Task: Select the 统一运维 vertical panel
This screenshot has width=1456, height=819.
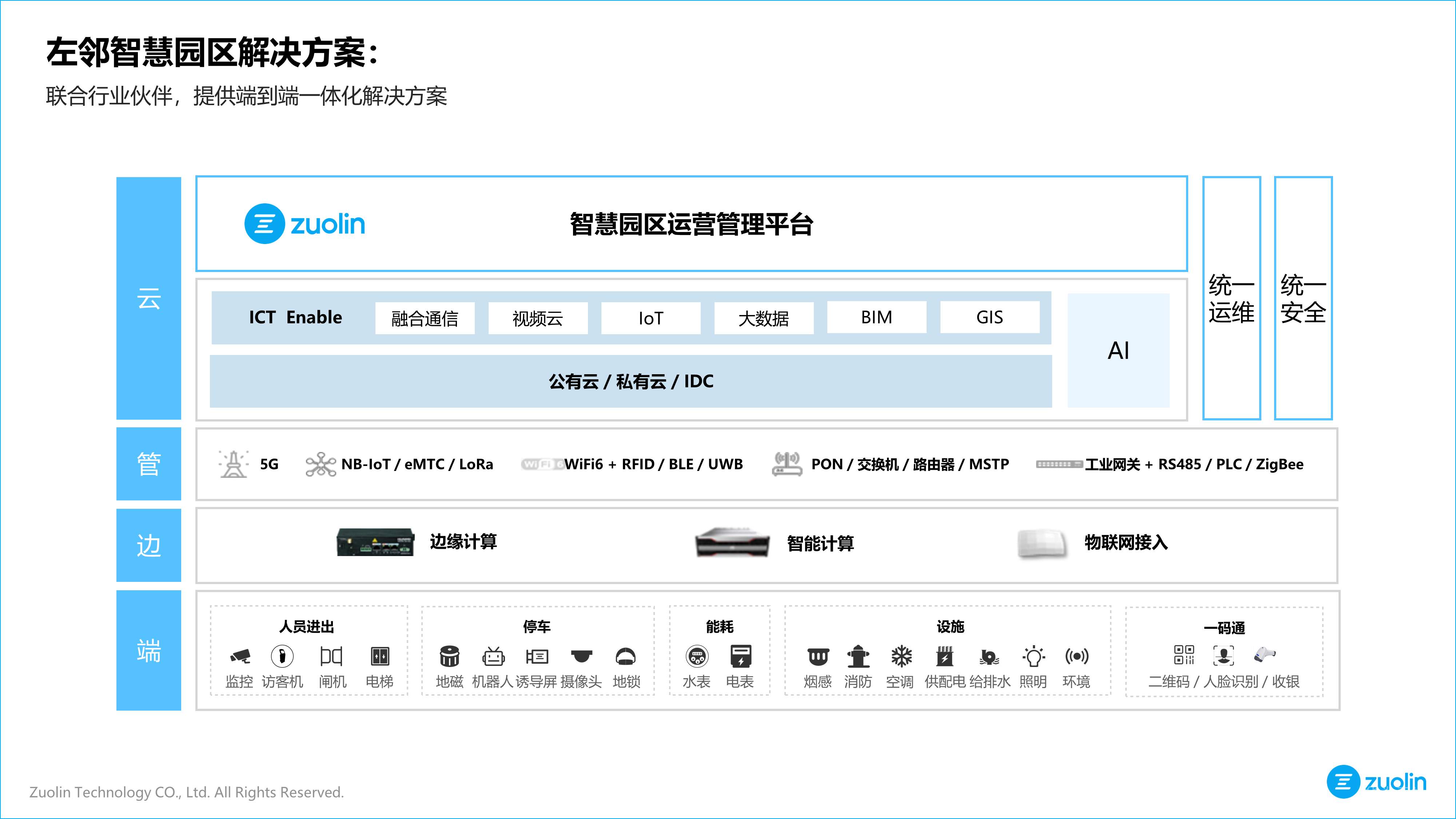Action: point(1231,297)
